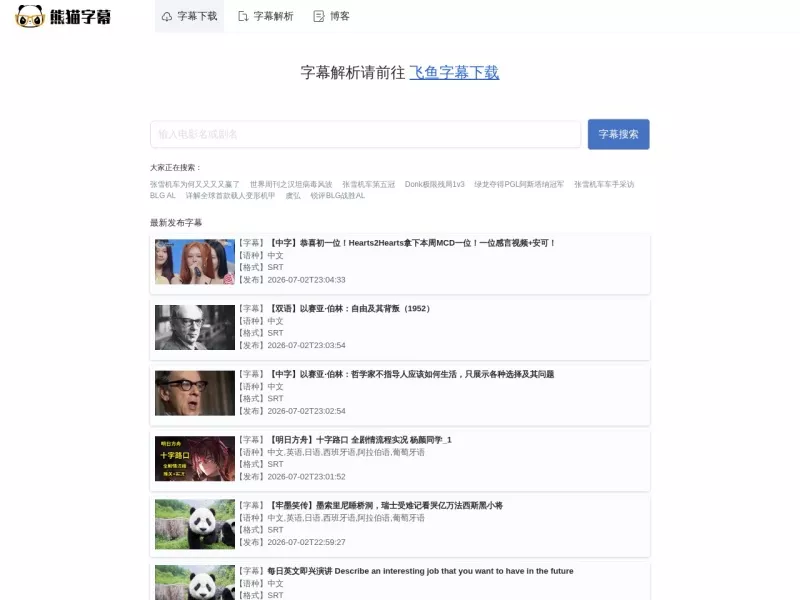Click the 明日方舟 十字路口 thumbnail
Screen dimensions: 800x600
pyautogui.click(x=195, y=459)
